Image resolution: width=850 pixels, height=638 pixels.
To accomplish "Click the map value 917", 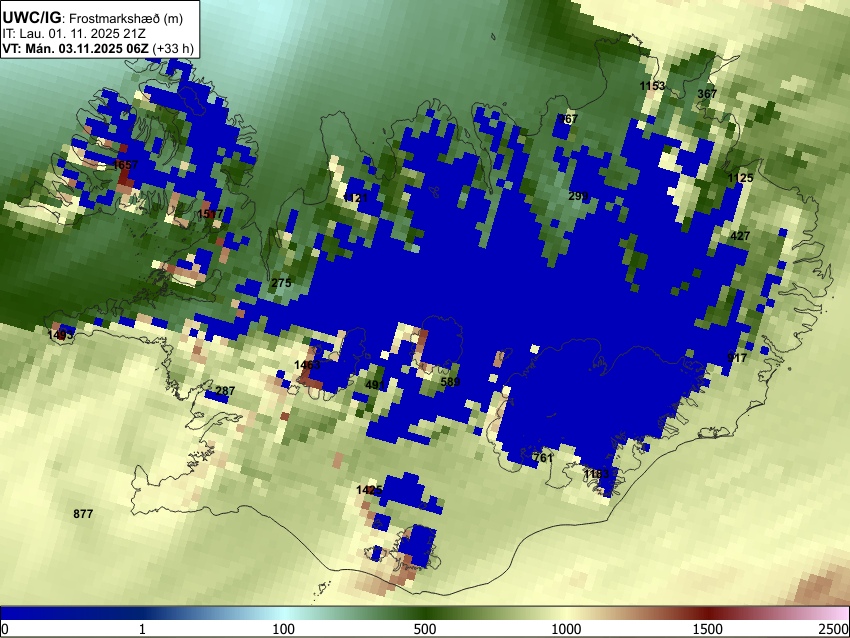I will [x=737, y=357].
